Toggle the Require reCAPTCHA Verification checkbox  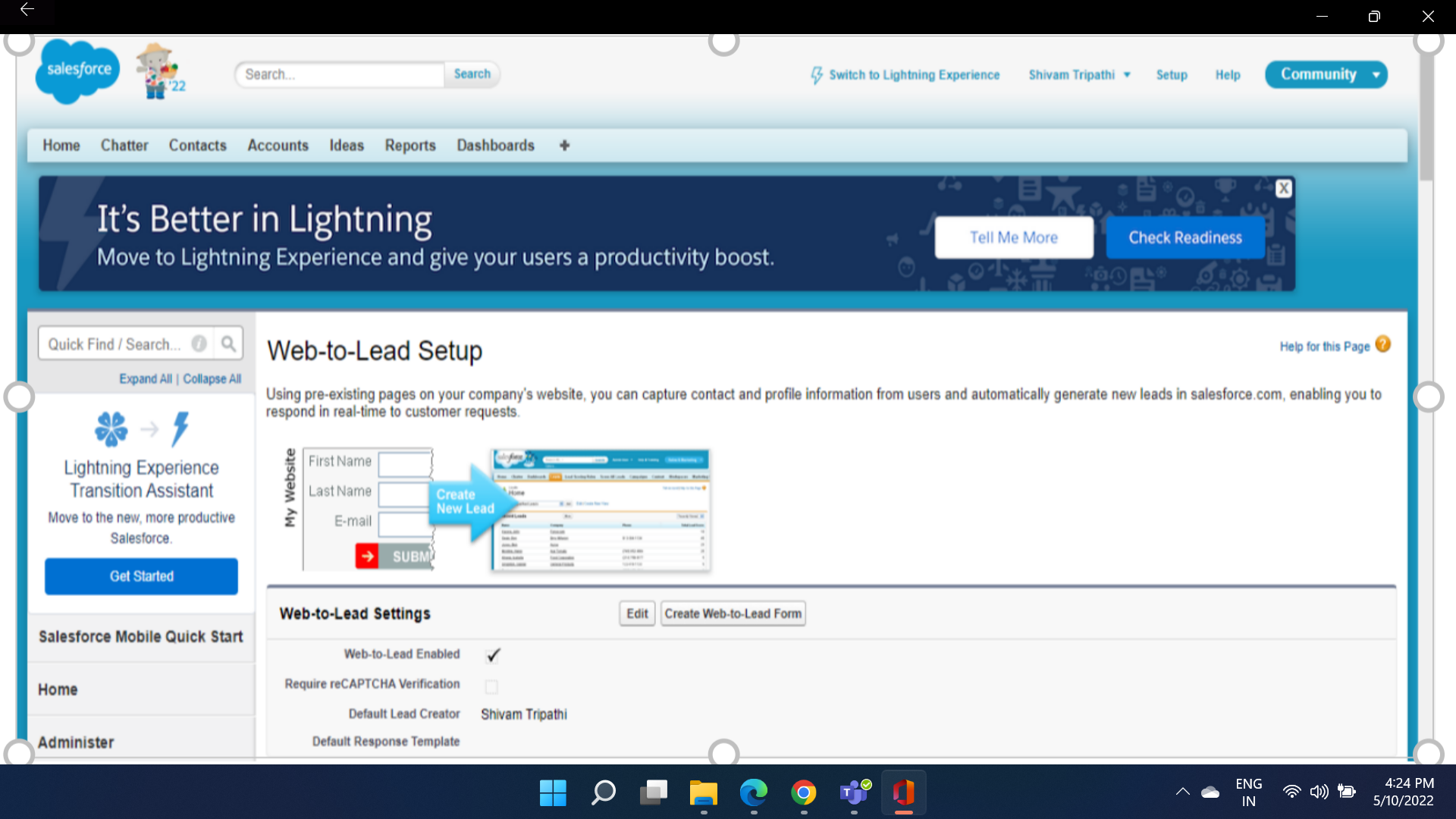click(x=491, y=687)
